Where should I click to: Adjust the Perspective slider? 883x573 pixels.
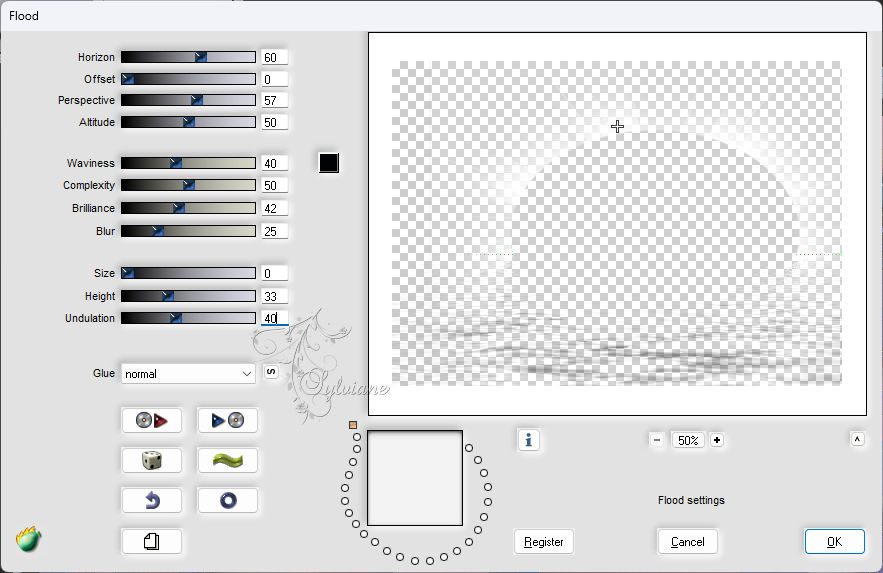coord(188,100)
